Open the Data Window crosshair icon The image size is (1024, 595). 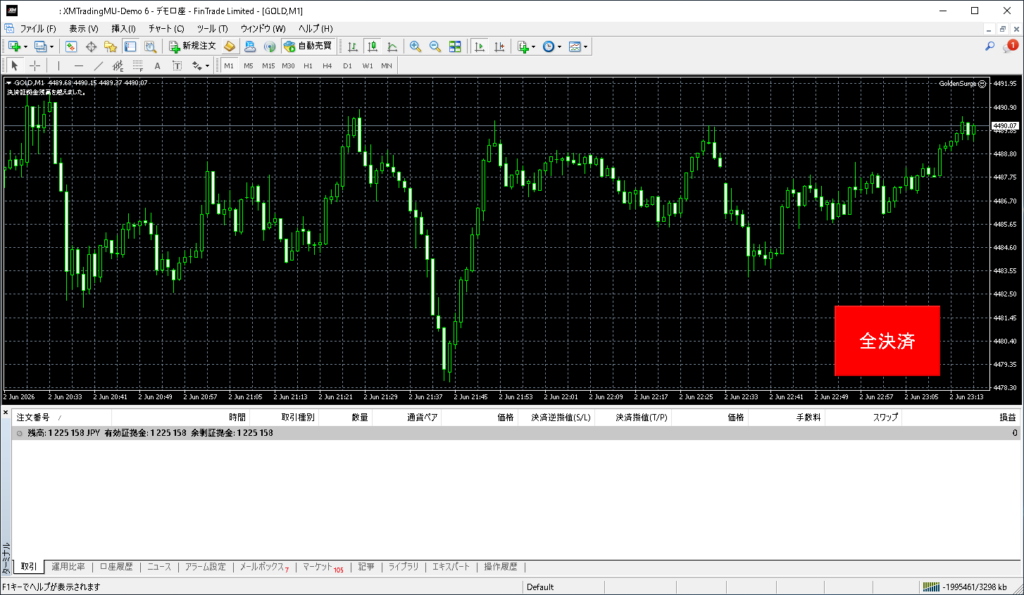[91, 46]
